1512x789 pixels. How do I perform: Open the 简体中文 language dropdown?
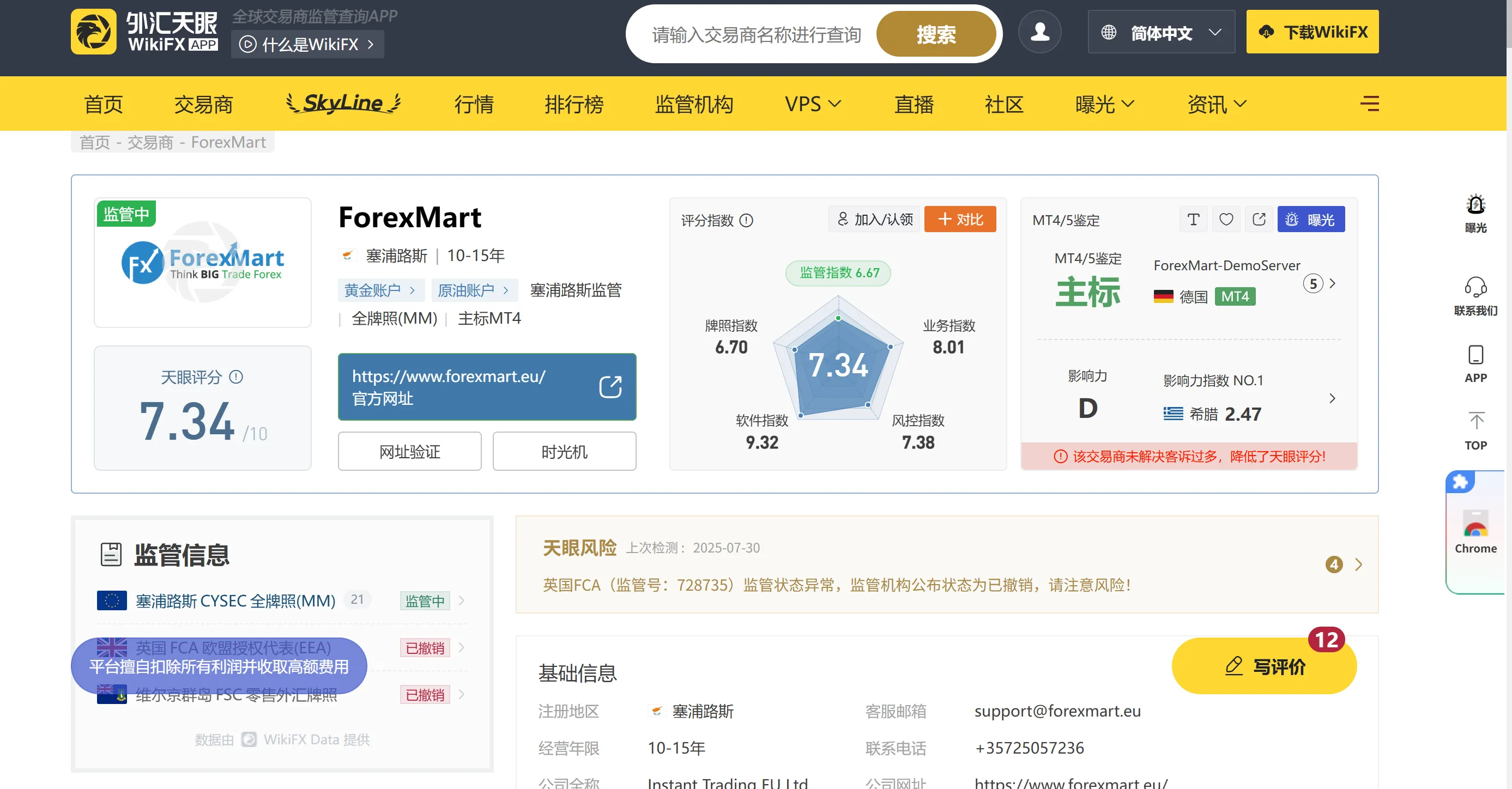pos(1161,32)
